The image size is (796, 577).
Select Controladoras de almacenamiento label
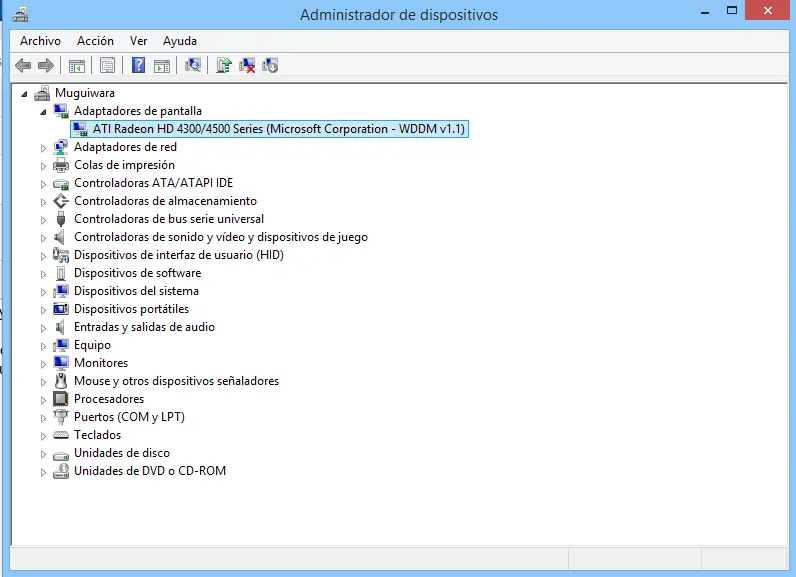pos(165,201)
